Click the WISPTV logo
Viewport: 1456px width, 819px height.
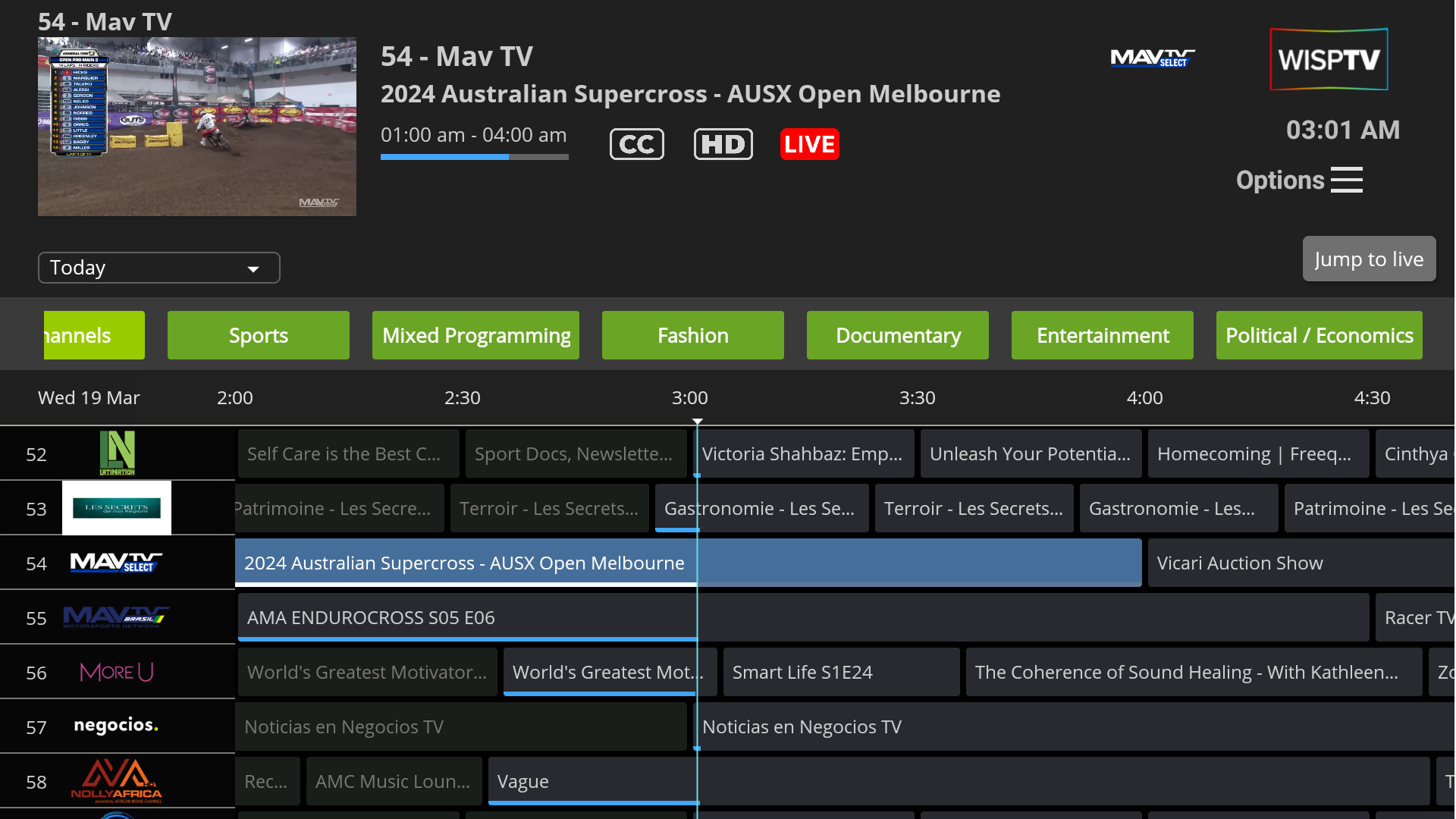[x=1328, y=59]
